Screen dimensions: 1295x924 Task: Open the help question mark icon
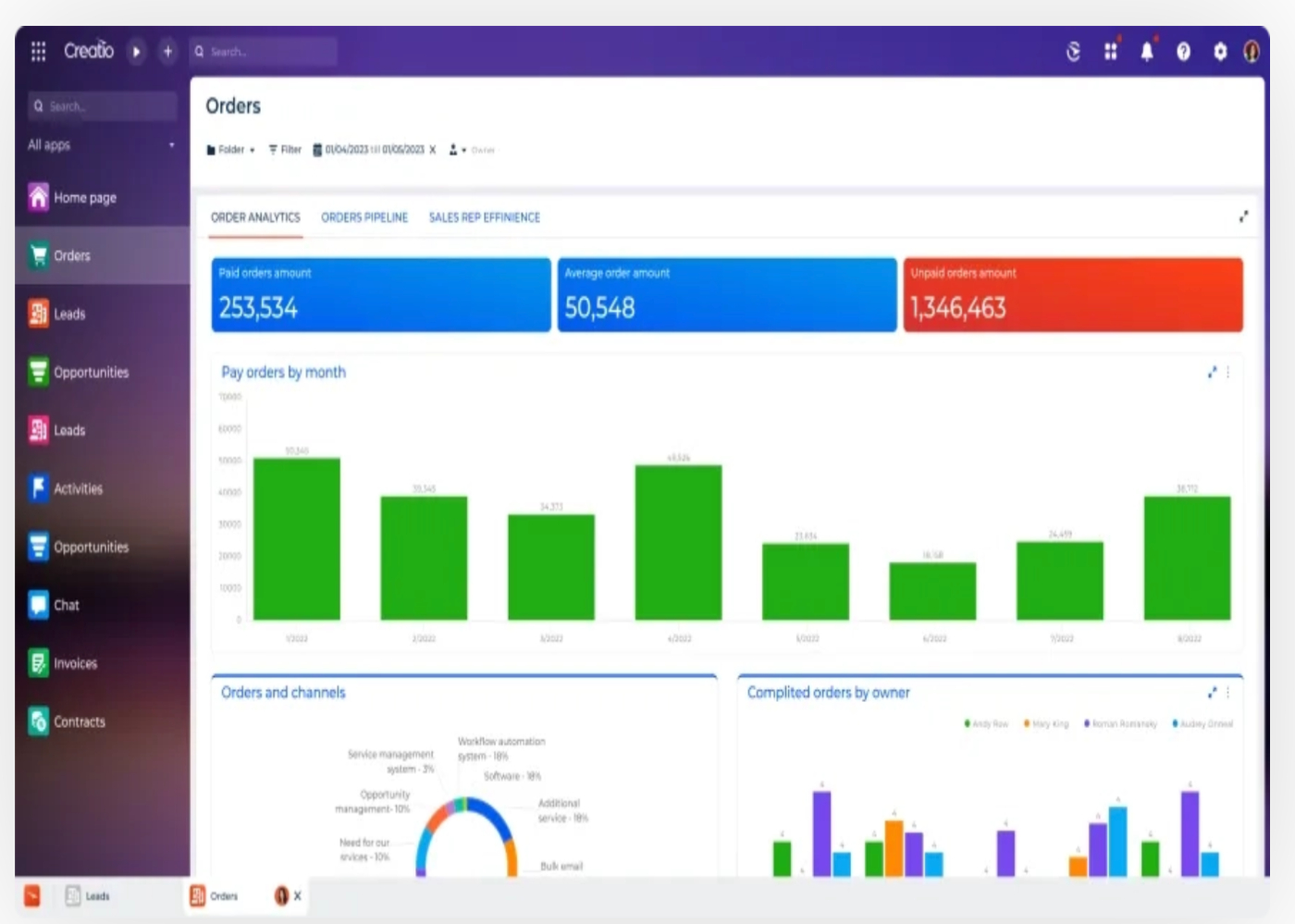coord(1183,52)
